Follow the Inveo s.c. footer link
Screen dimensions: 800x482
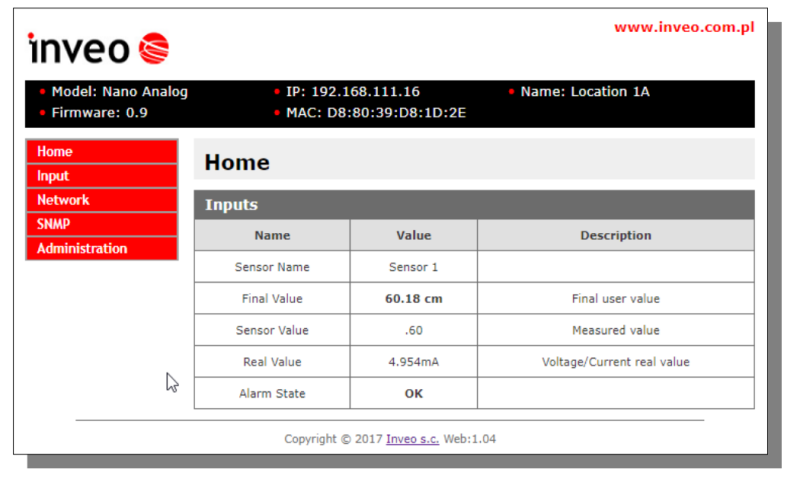[412, 438]
